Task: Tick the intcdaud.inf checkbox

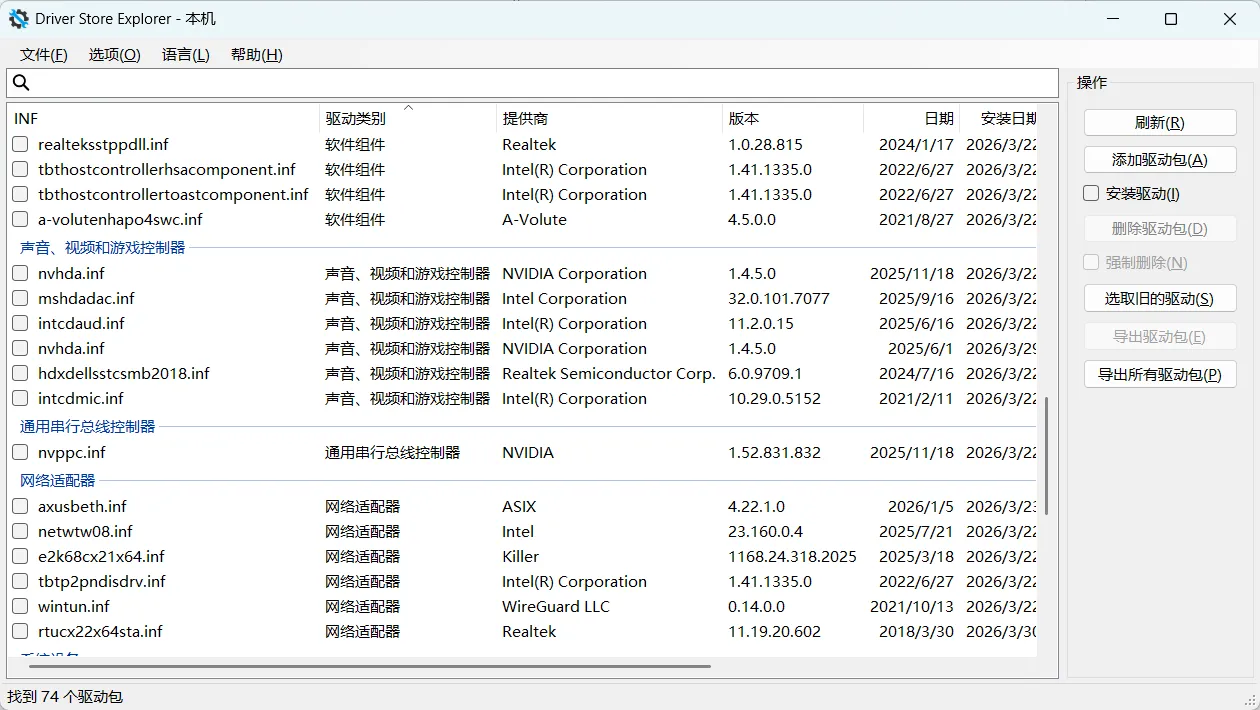Action: point(20,324)
